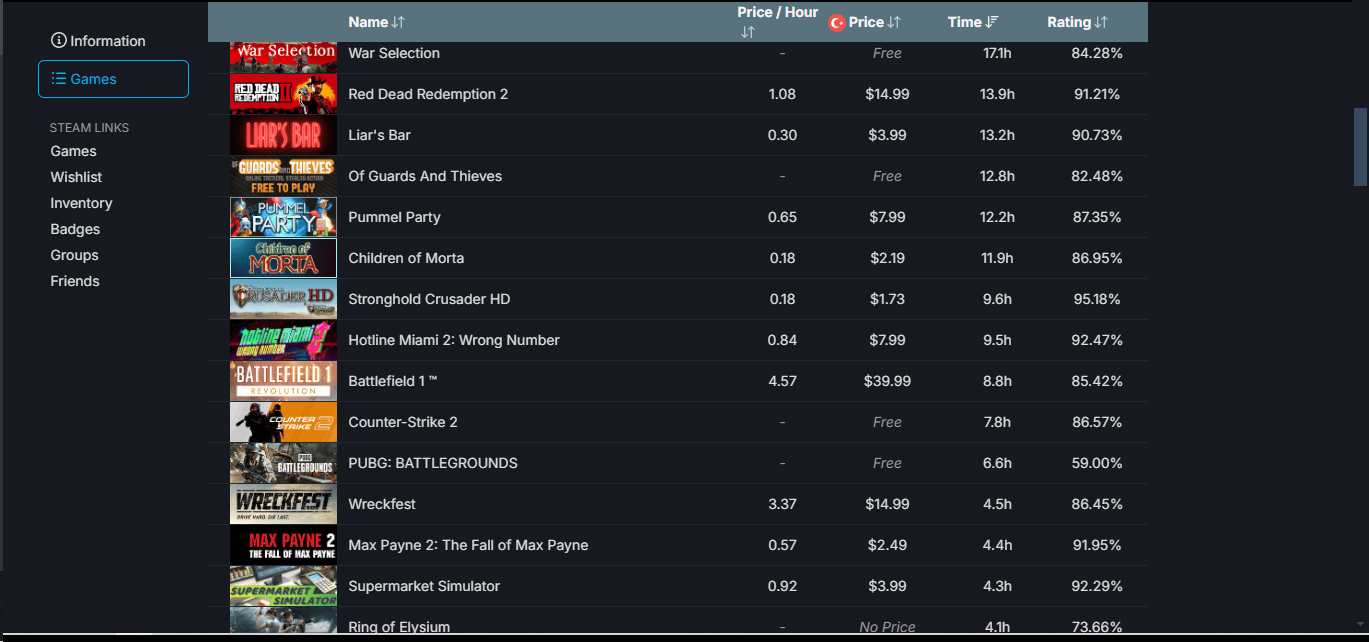This screenshot has height=642, width=1369.
Task: Click the Information circle icon in sidebar
Action: [59, 41]
